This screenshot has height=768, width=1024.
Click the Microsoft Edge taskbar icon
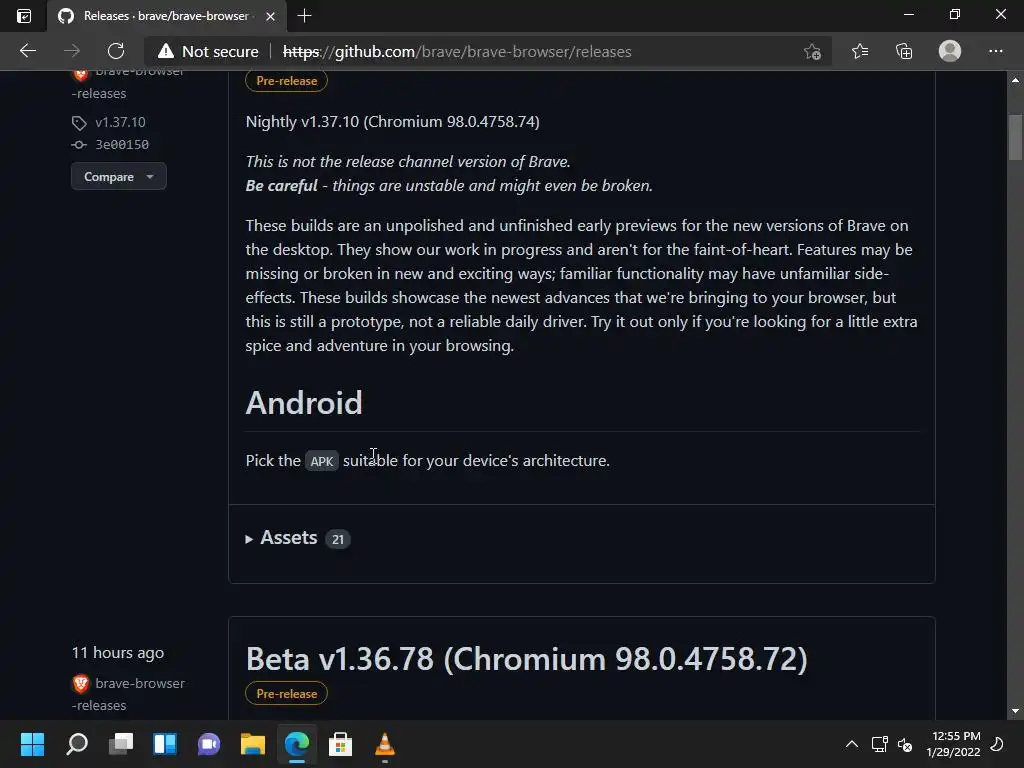click(x=296, y=744)
